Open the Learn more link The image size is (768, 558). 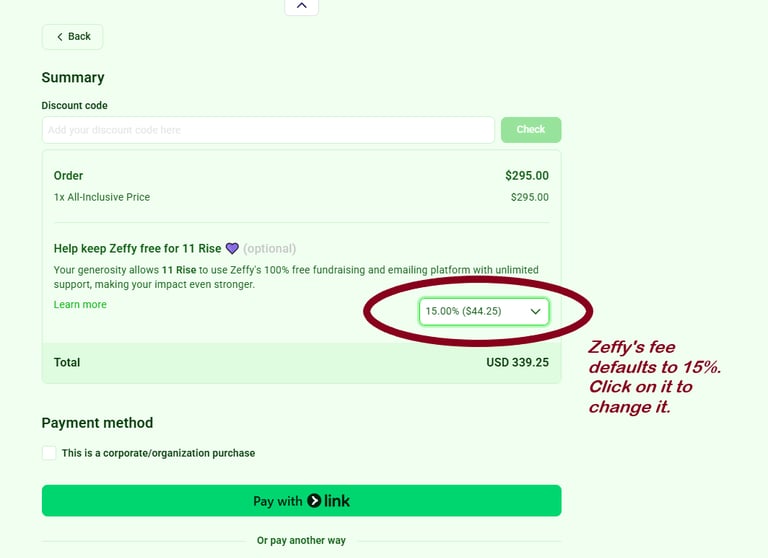[80, 304]
